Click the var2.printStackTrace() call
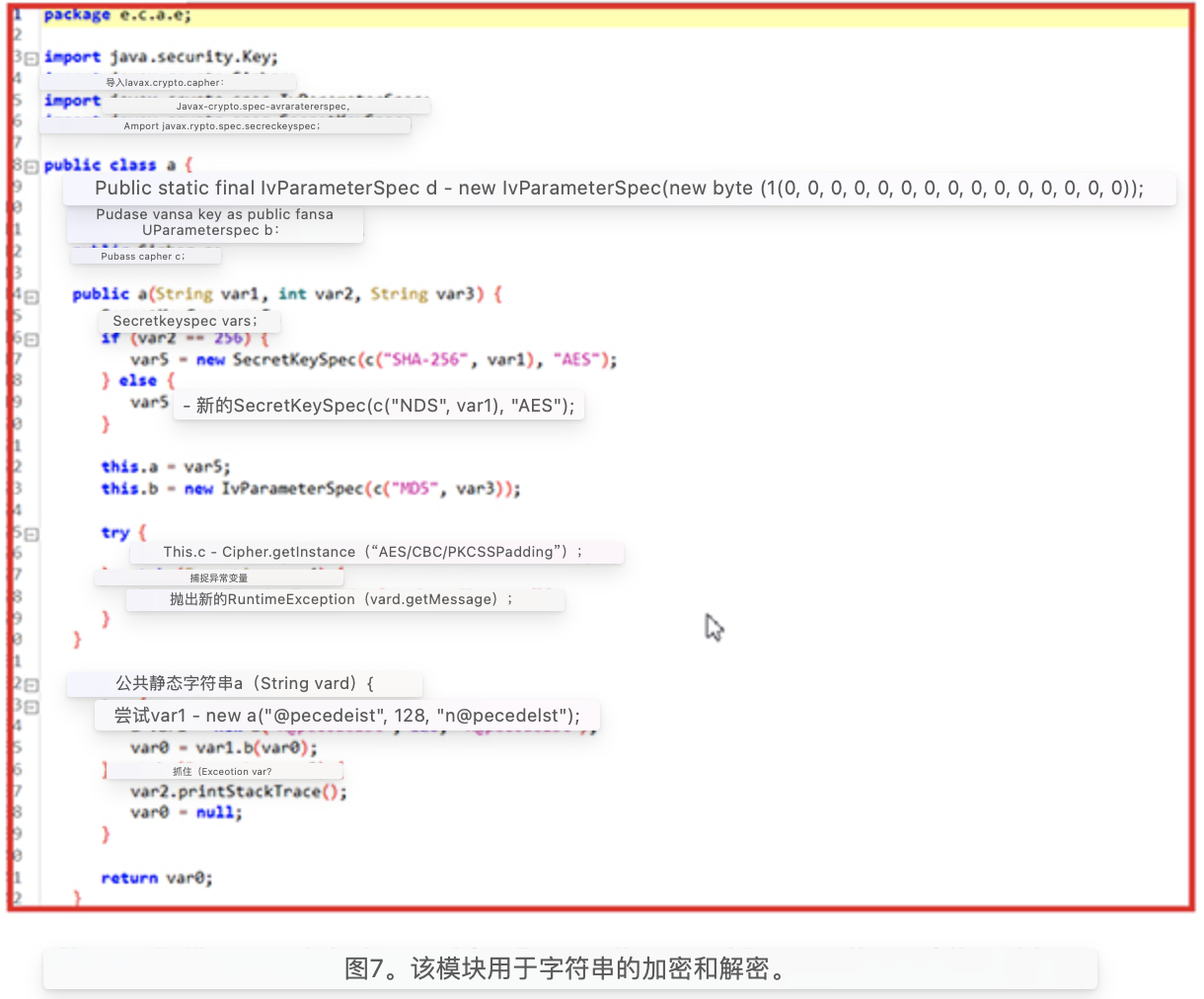Viewport: 1204px width, 999px height. 238,792
